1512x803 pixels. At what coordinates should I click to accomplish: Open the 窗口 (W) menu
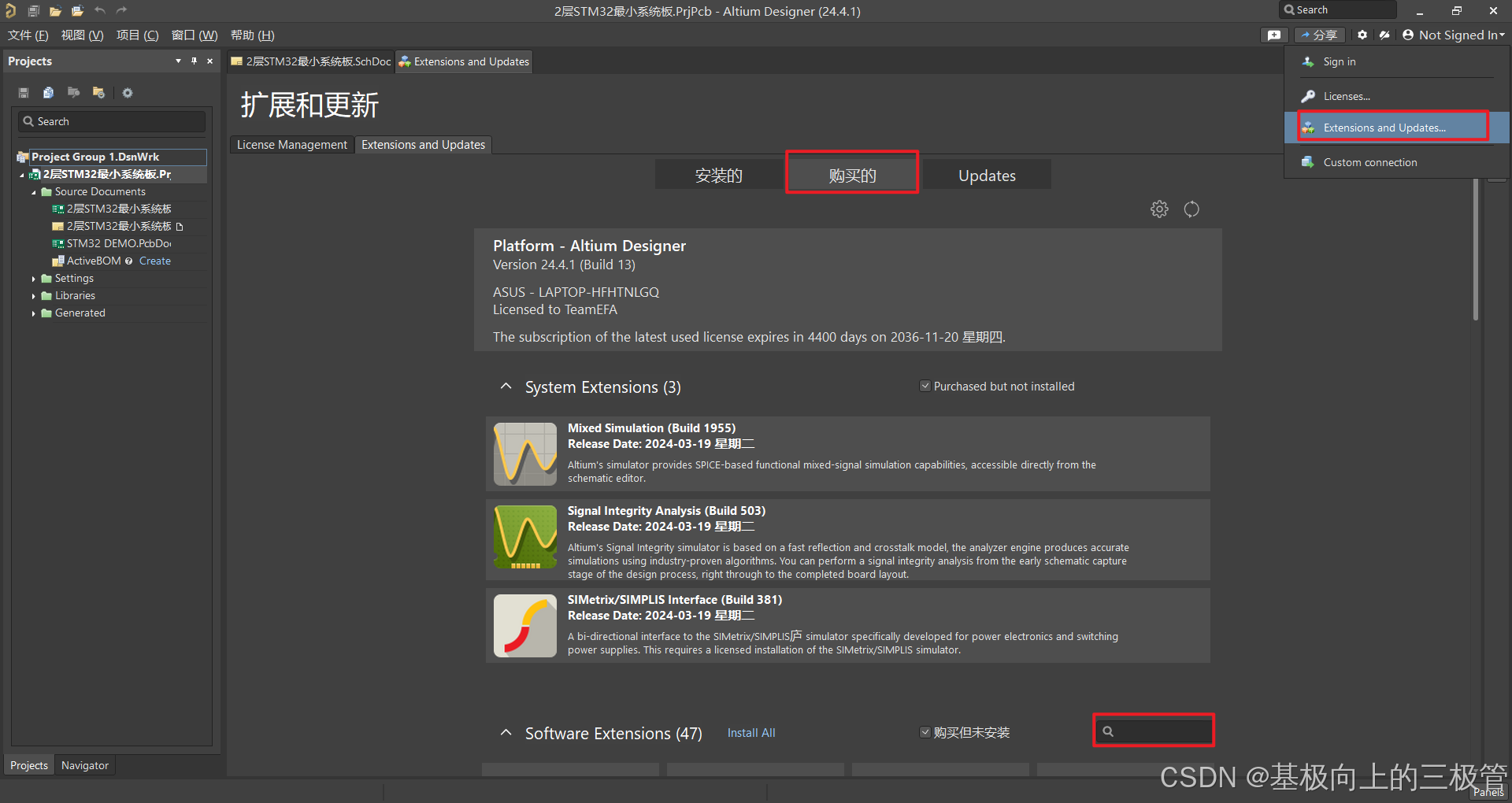coord(195,35)
